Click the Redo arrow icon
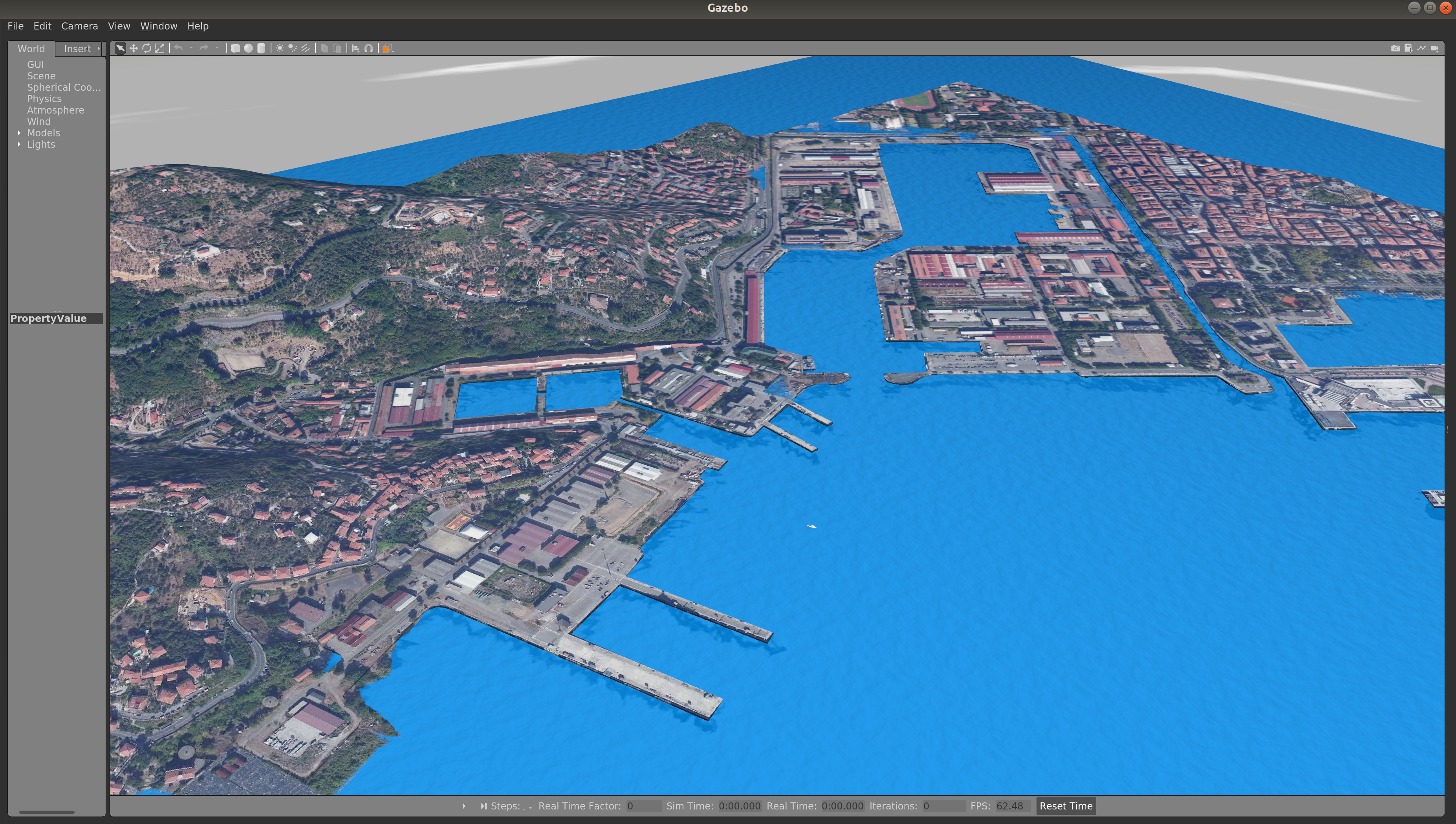This screenshot has height=824, width=1456. (x=204, y=48)
